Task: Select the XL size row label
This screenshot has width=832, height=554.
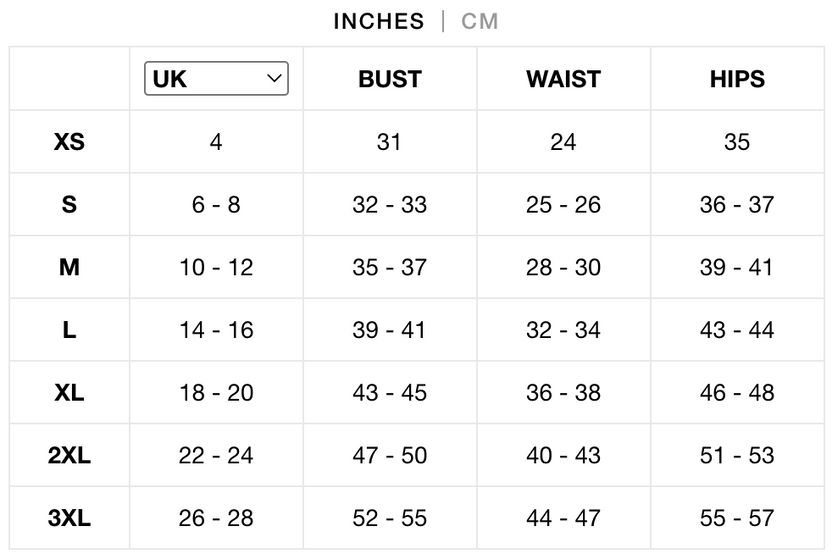Action: 70,392
